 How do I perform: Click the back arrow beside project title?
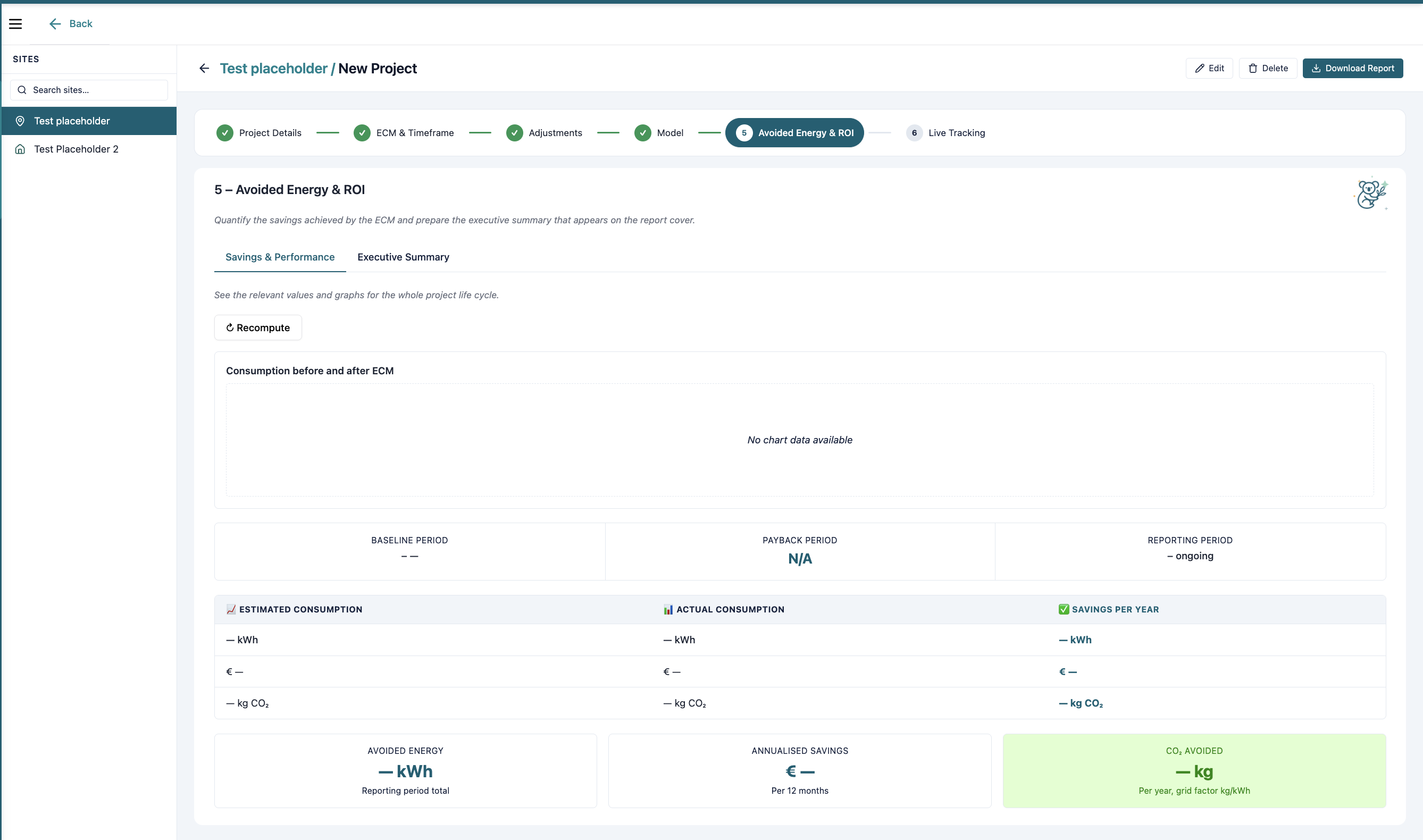pyautogui.click(x=204, y=69)
